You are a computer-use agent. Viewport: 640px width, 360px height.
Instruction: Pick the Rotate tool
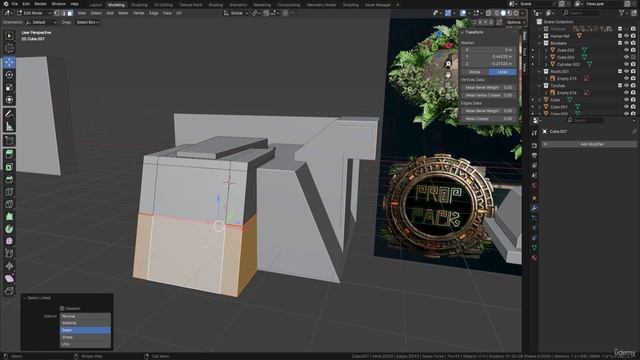coord(9,75)
